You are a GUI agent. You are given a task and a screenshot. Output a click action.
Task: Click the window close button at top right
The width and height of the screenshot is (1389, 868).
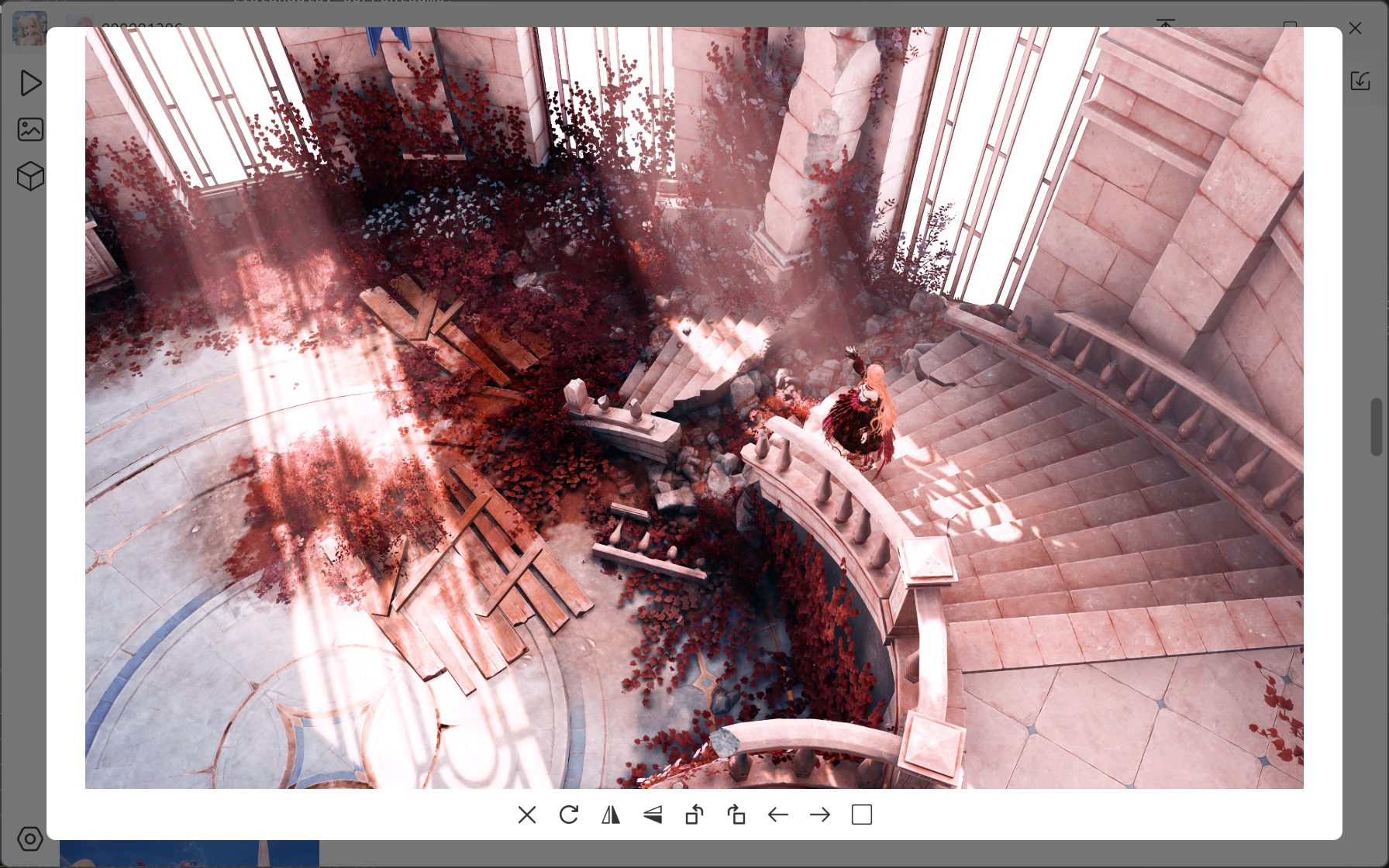tap(1355, 28)
